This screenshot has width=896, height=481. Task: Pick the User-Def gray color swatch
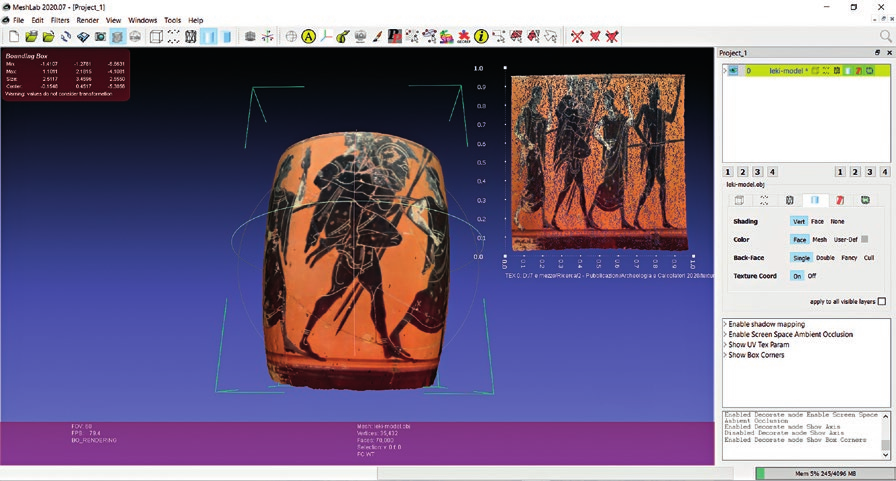click(865, 239)
